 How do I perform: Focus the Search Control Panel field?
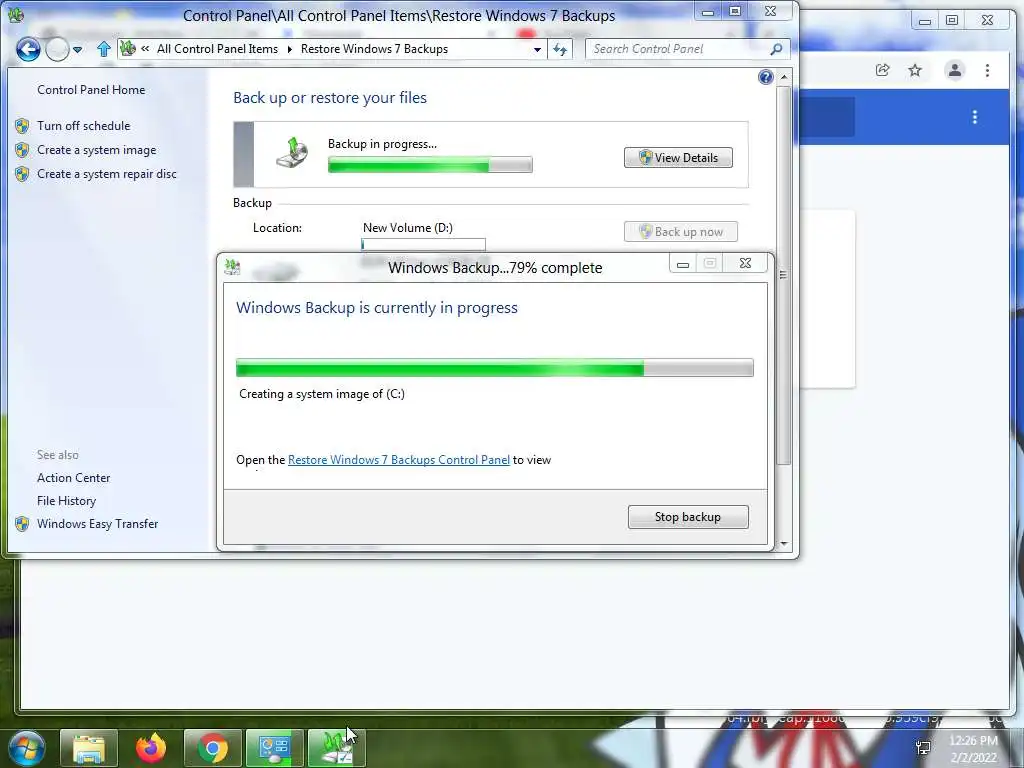click(679, 49)
